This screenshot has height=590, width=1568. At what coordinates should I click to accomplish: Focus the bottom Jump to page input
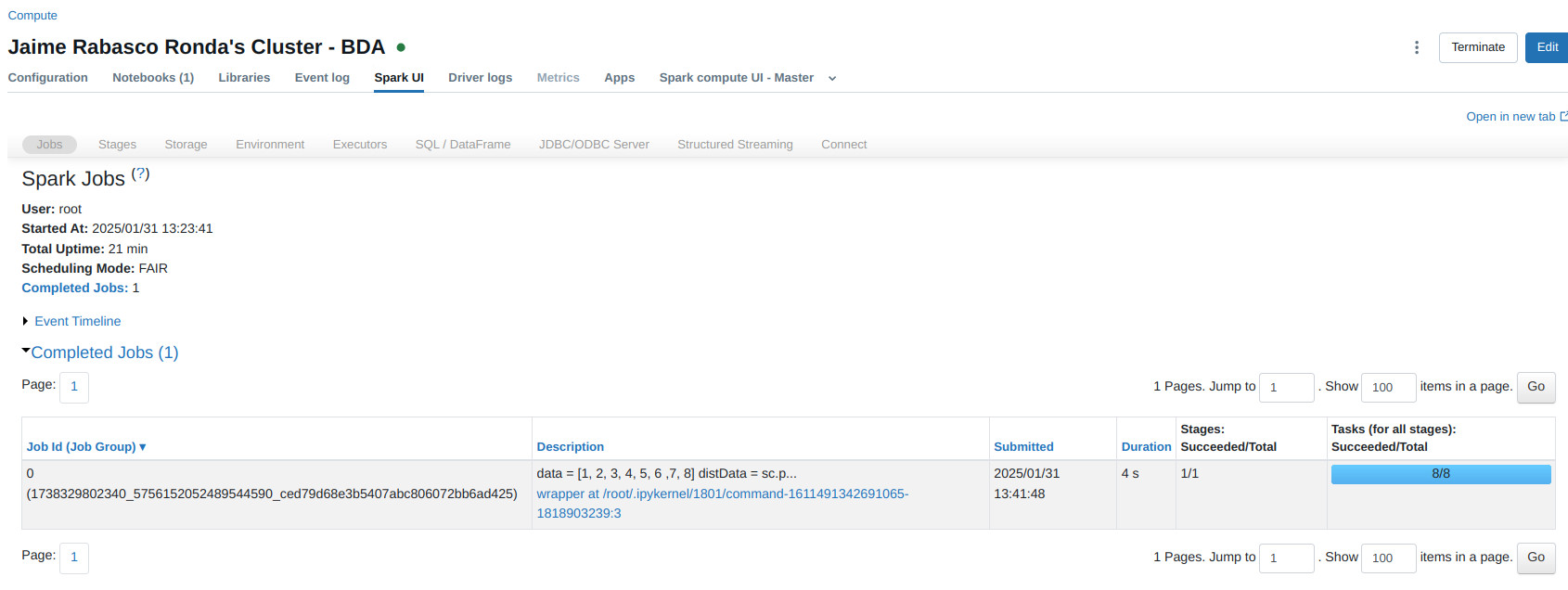(x=1286, y=558)
